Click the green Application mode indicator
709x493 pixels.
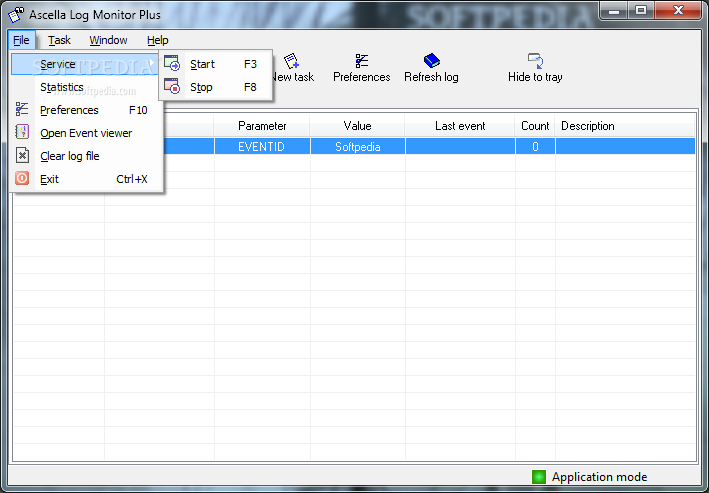click(539, 477)
